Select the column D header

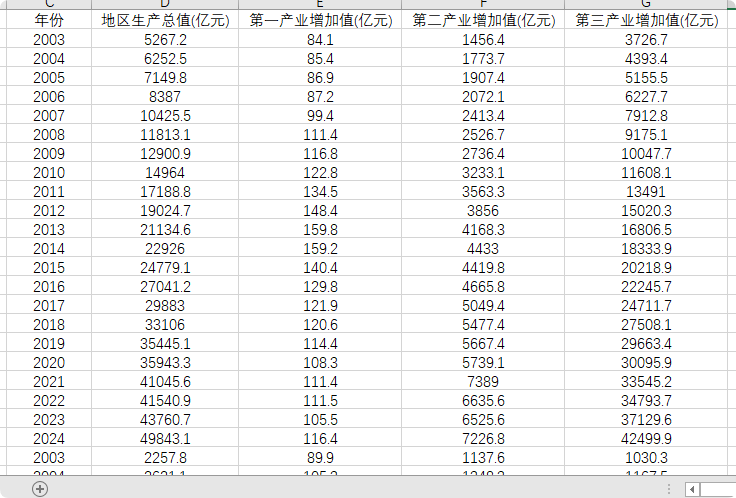165,4
